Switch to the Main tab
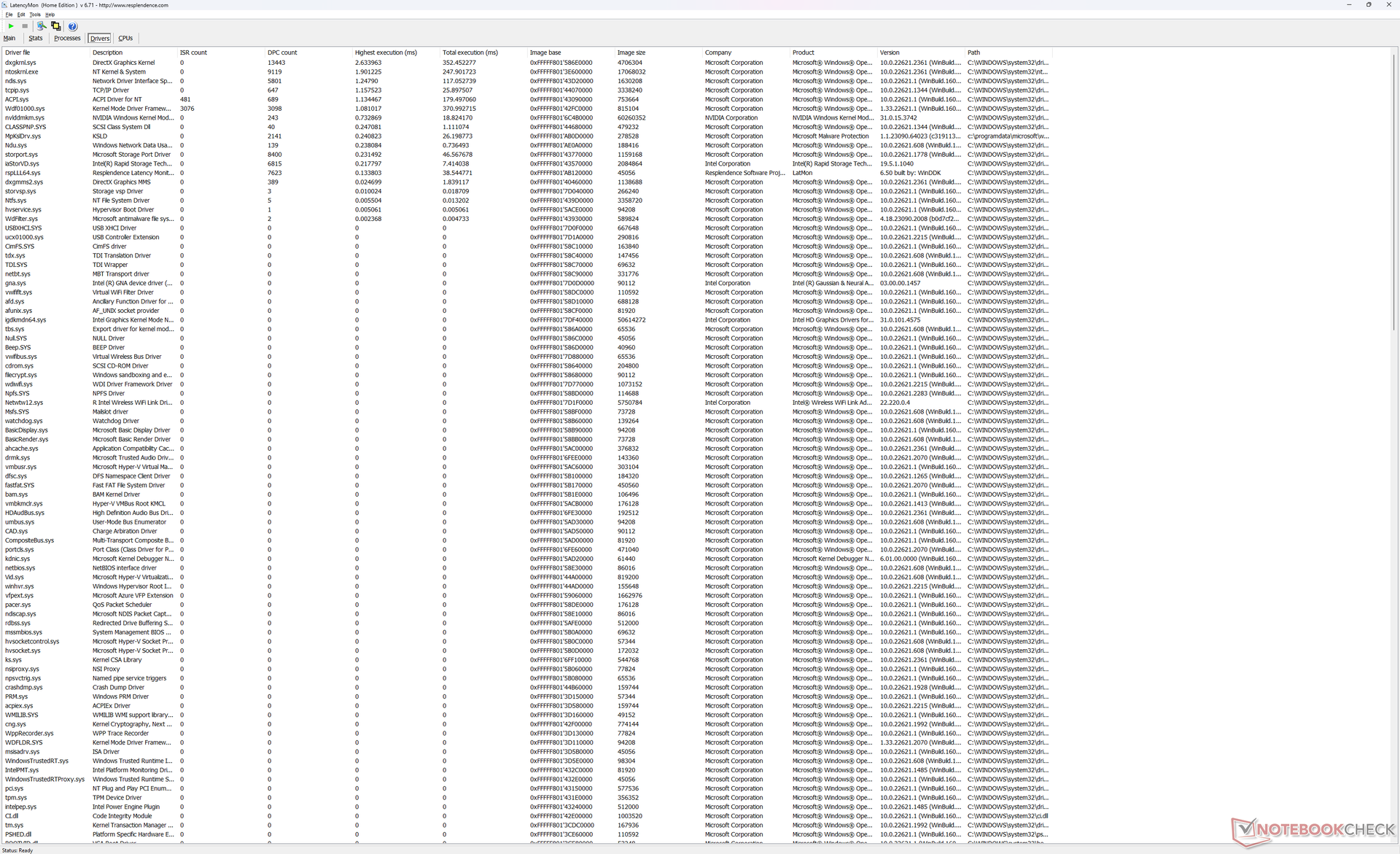 (x=9, y=39)
